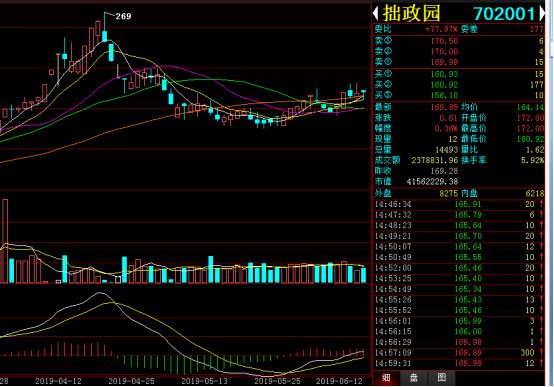Screen dimensions: 554x387
Task: Click the 拙政园 stock name
Action: click(x=412, y=13)
